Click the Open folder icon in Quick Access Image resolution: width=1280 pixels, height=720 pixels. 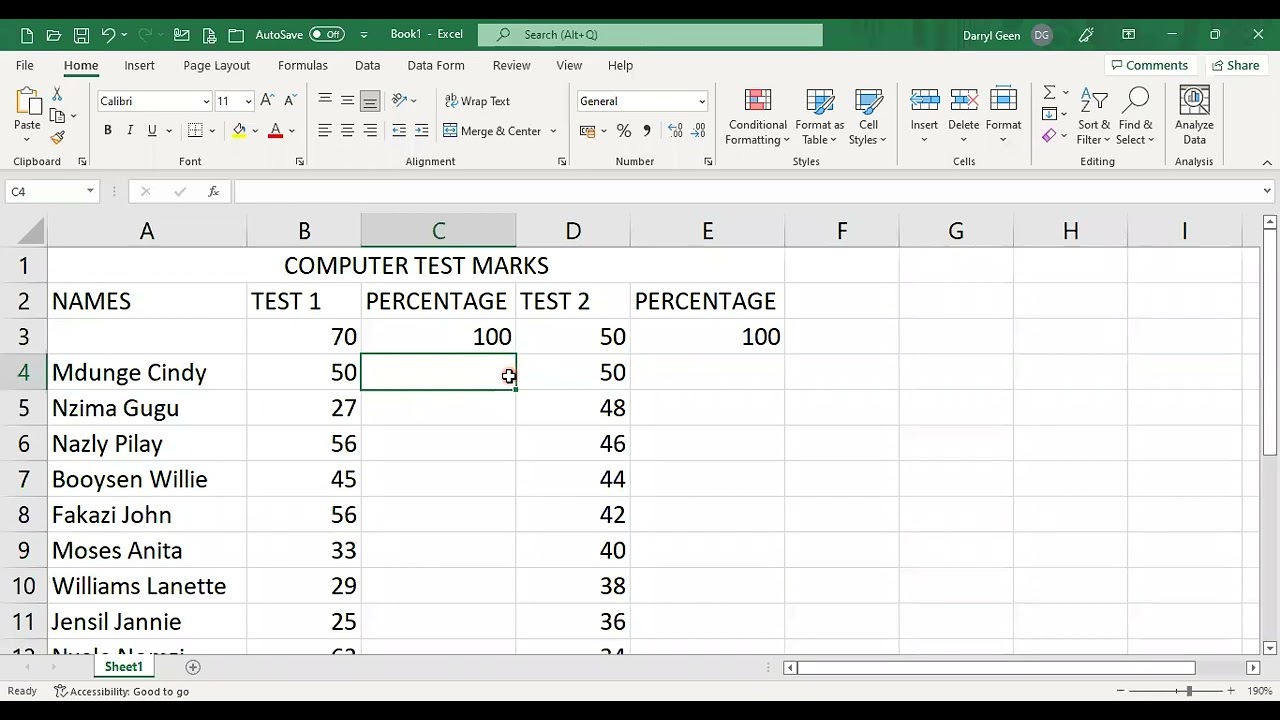(55, 35)
